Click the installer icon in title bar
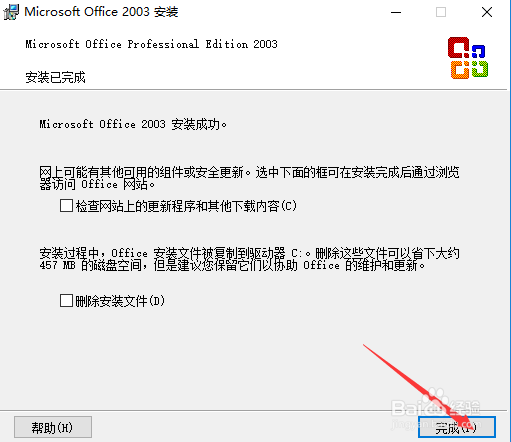The height and width of the screenshot is (442, 511). click(11, 12)
